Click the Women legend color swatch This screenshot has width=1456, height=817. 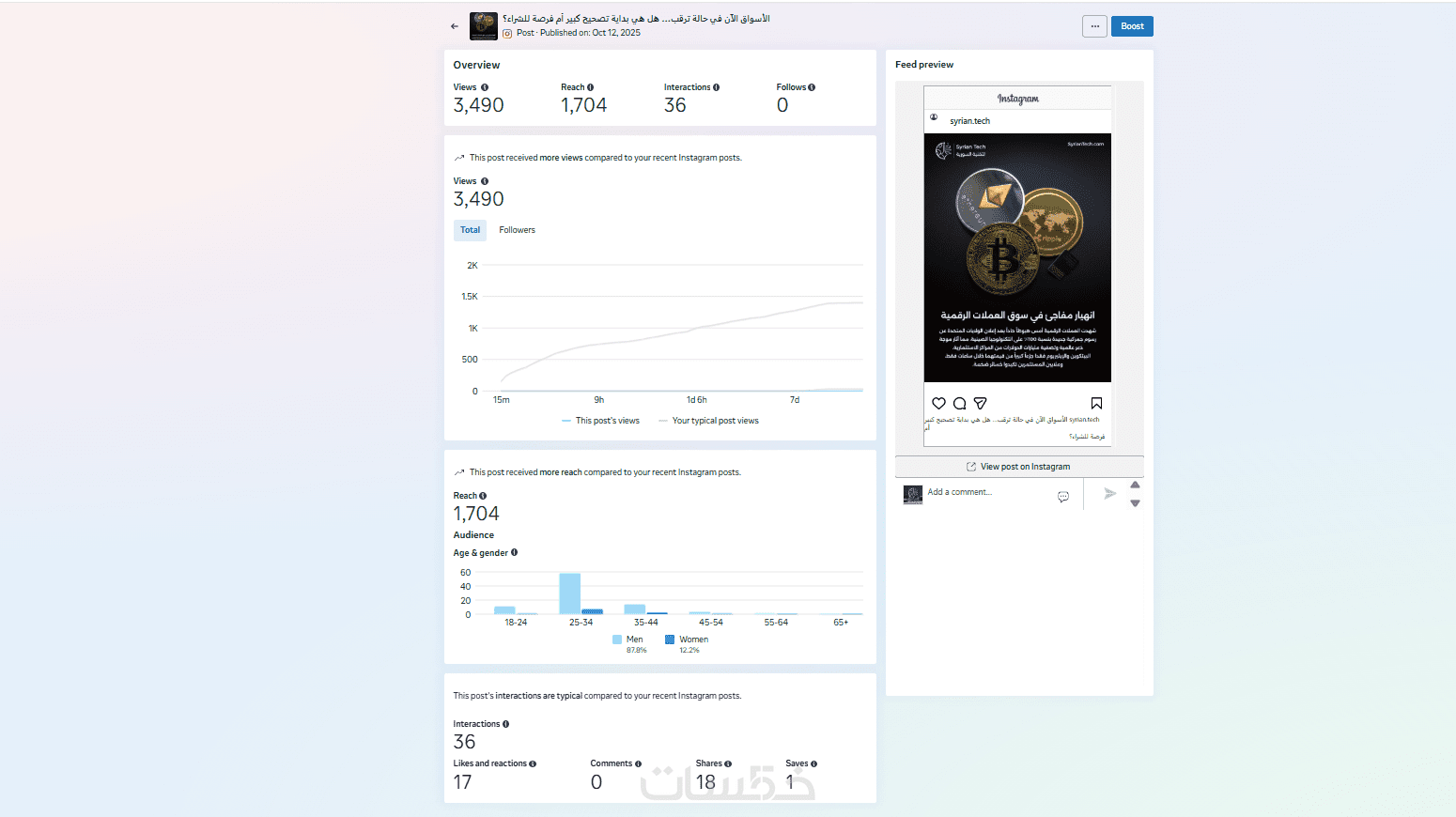(x=670, y=640)
